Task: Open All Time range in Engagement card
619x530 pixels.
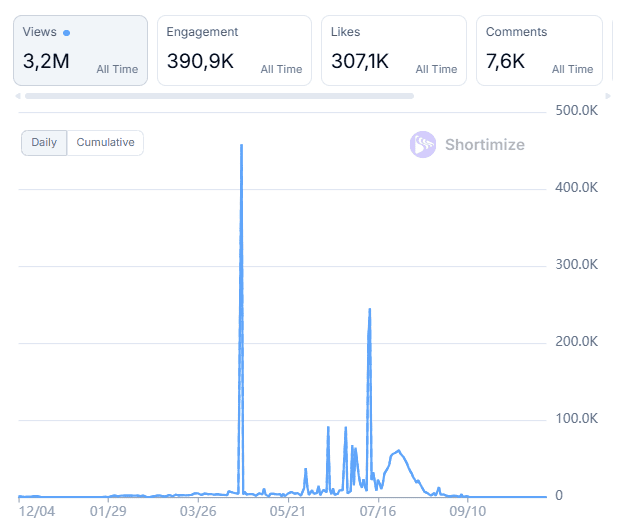Action: 281,69
